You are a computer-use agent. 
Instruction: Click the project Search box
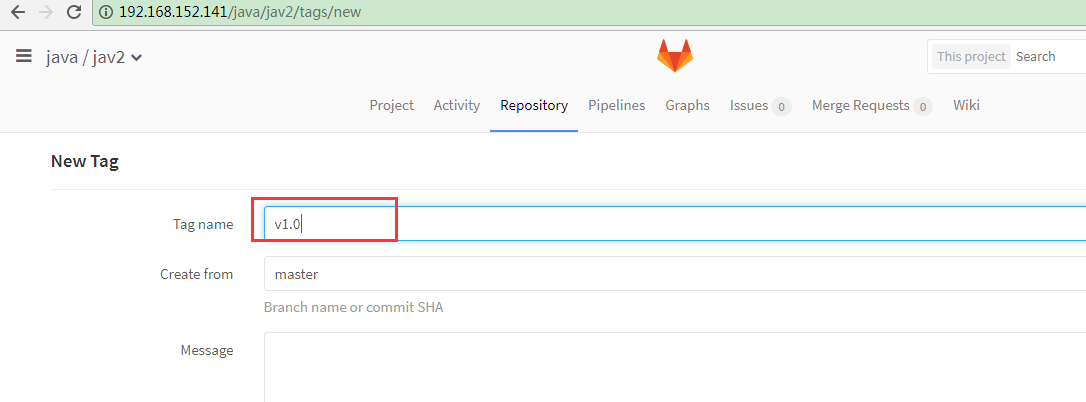[1048, 57]
